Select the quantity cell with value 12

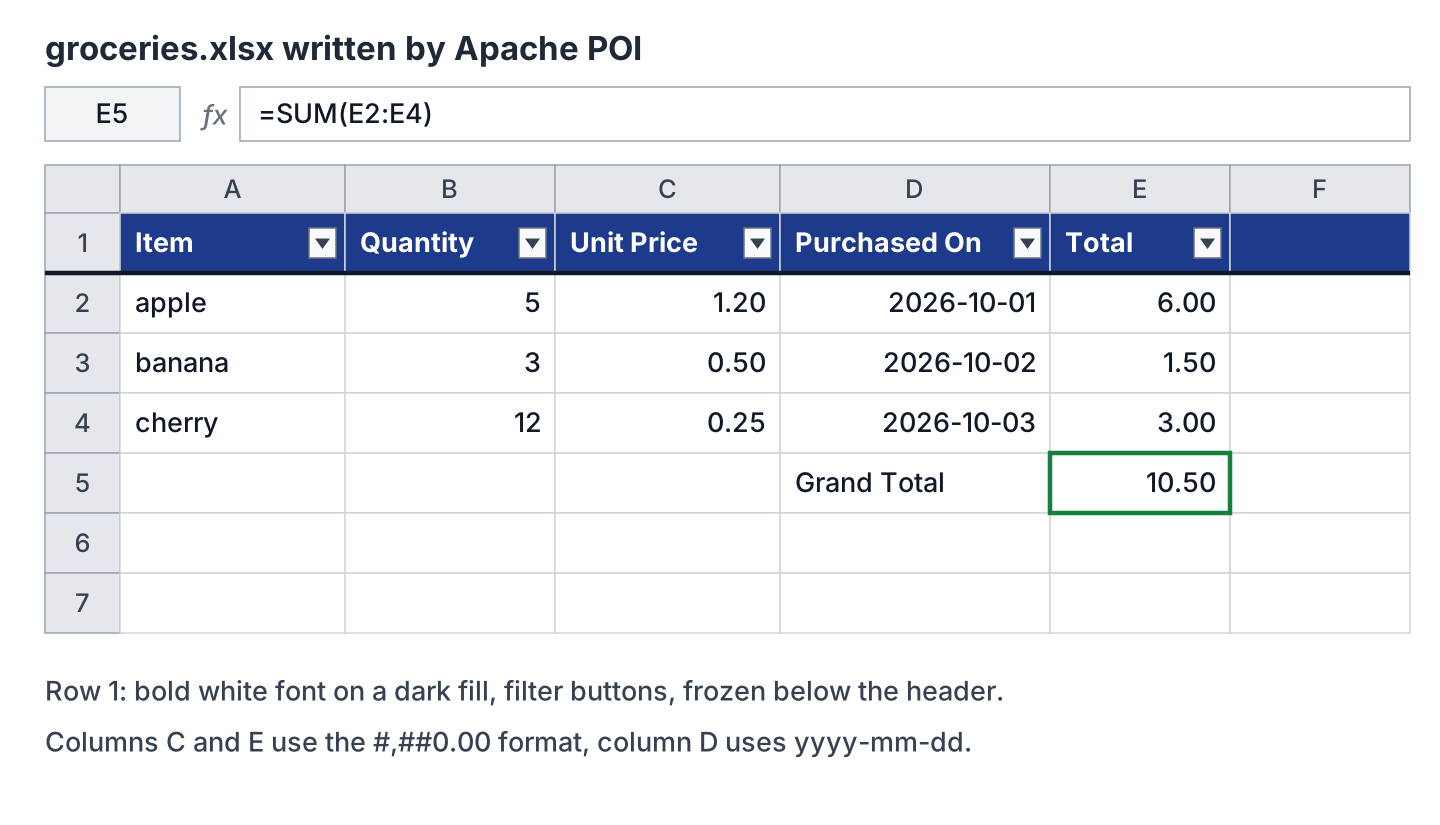tap(450, 423)
